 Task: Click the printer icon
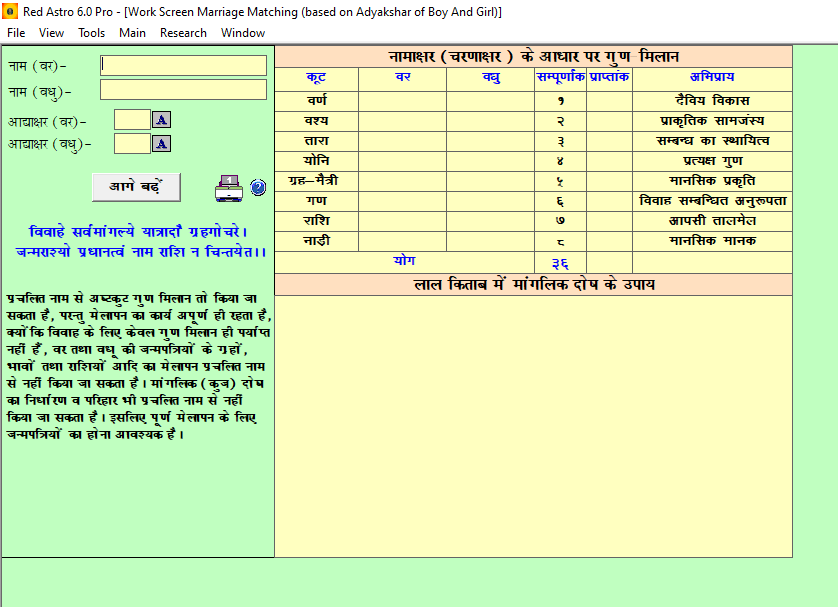point(229,188)
